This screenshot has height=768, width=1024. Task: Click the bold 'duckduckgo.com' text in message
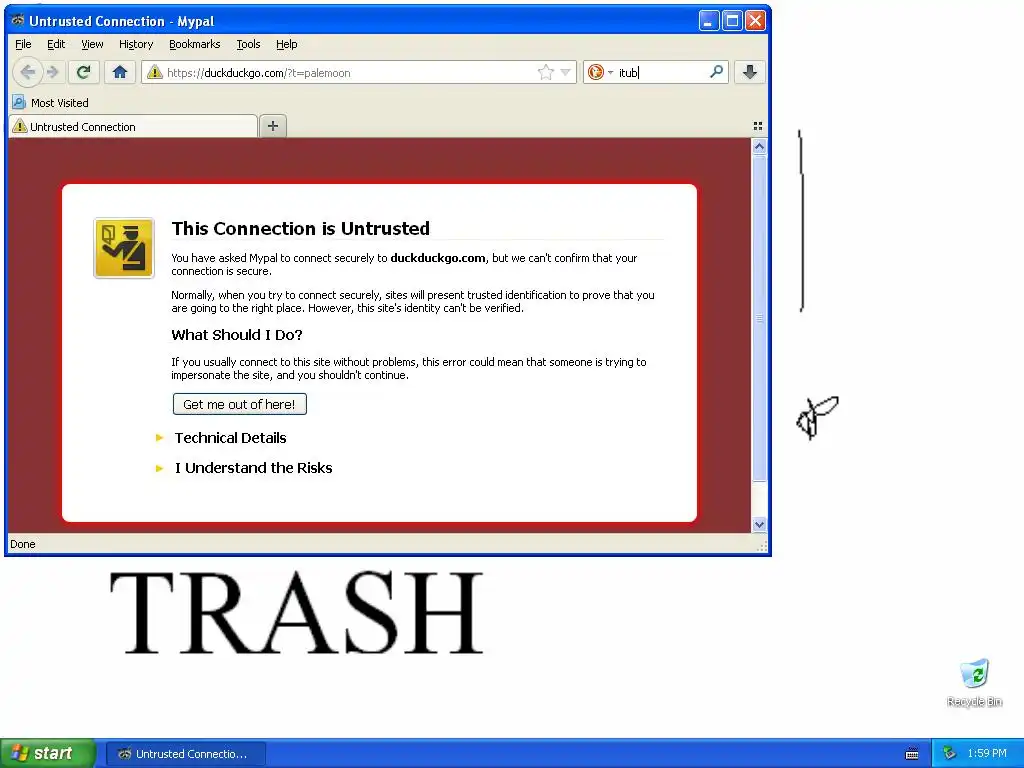click(438, 258)
